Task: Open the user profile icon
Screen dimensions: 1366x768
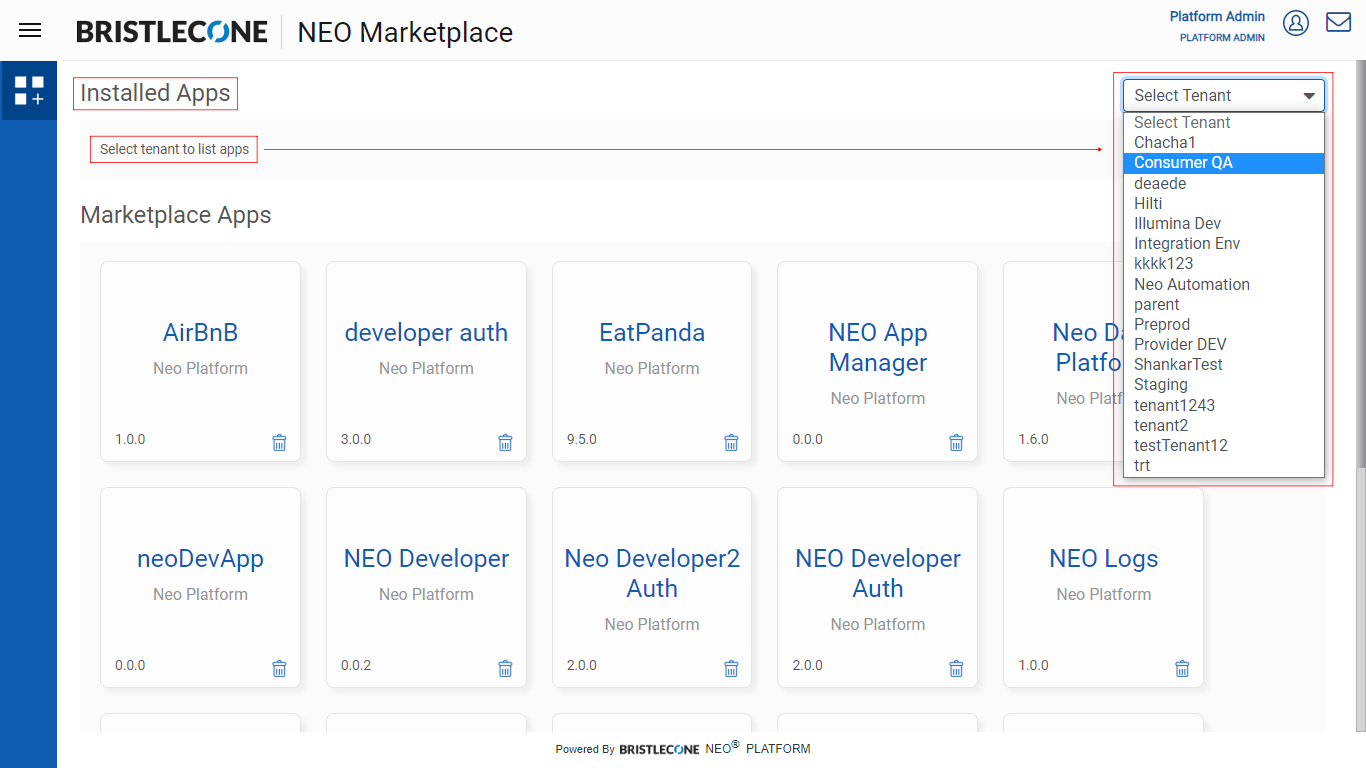Action: [1296, 23]
